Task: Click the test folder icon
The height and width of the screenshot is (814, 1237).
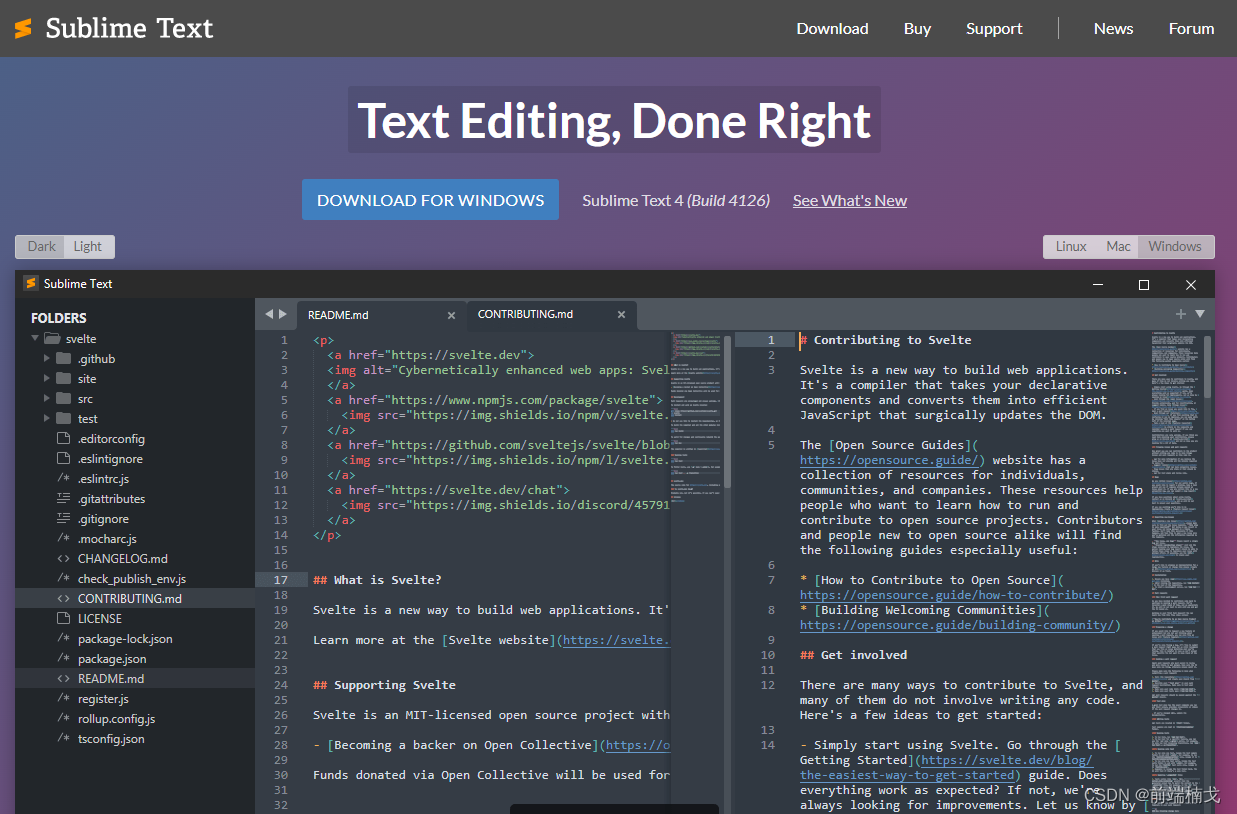Action: click(63, 419)
